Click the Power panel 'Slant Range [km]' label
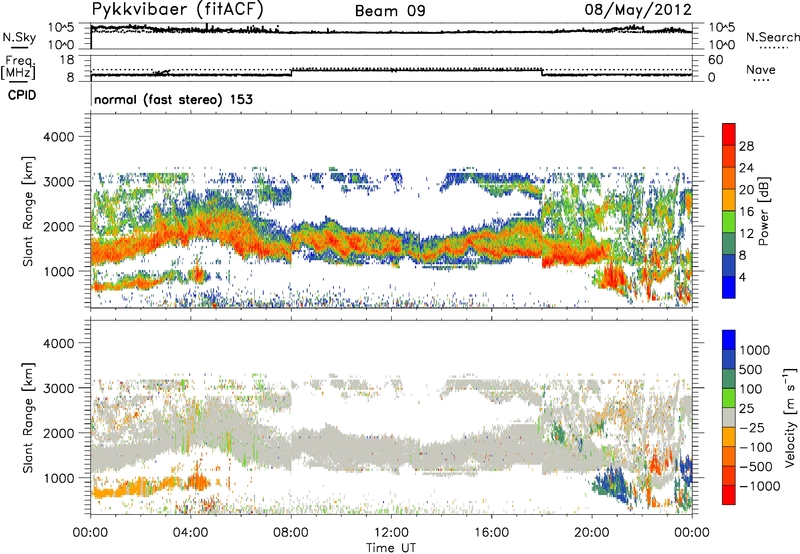This screenshot has width=800, height=554. [x=28, y=211]
